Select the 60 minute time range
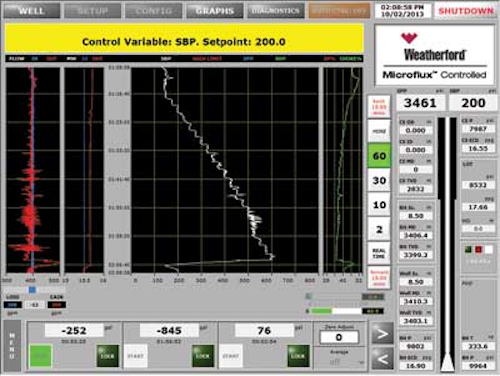The height and width of the screenshot is (376, 500). (379, 156)
